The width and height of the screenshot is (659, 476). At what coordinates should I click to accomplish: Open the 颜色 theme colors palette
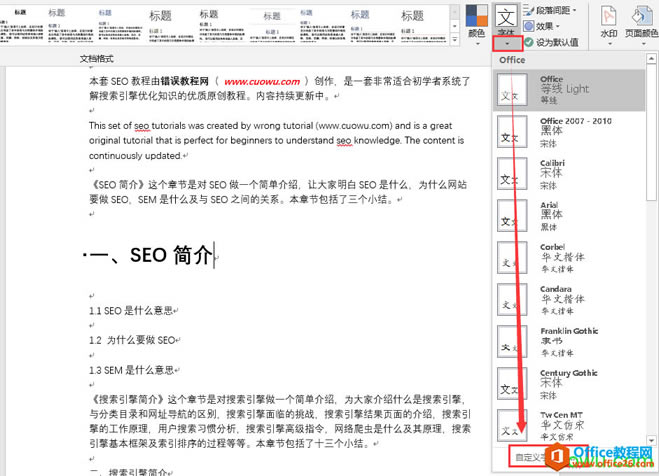(x=477, y=24)
